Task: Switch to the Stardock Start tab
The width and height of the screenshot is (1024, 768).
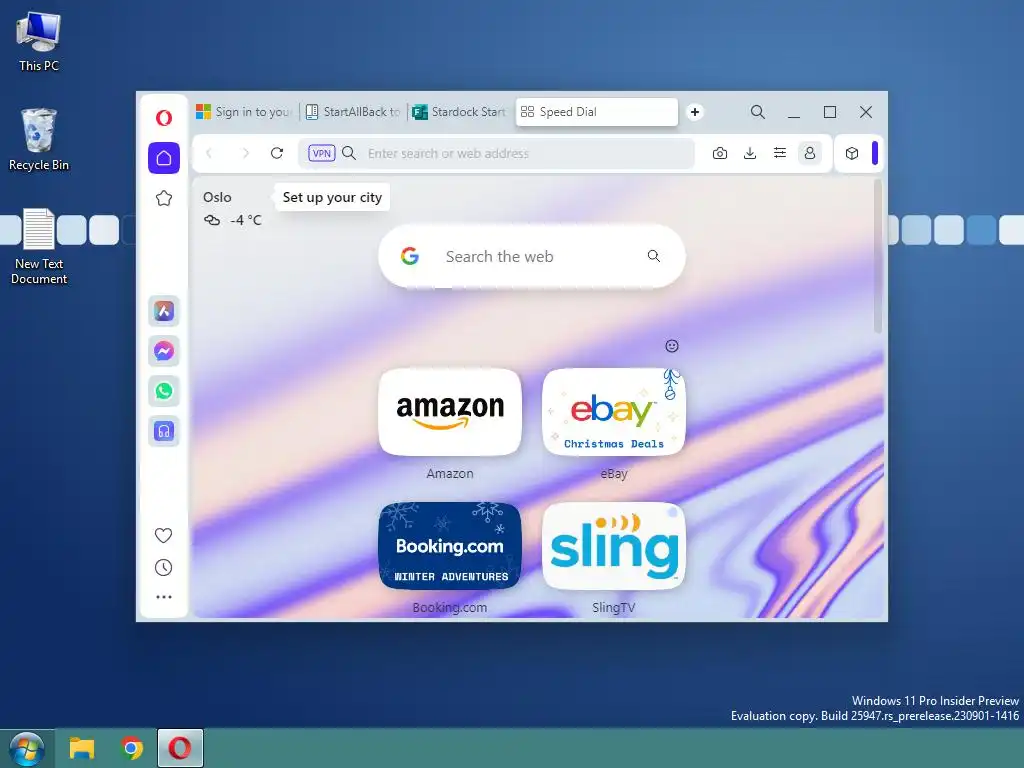Action: click(460, 112)
